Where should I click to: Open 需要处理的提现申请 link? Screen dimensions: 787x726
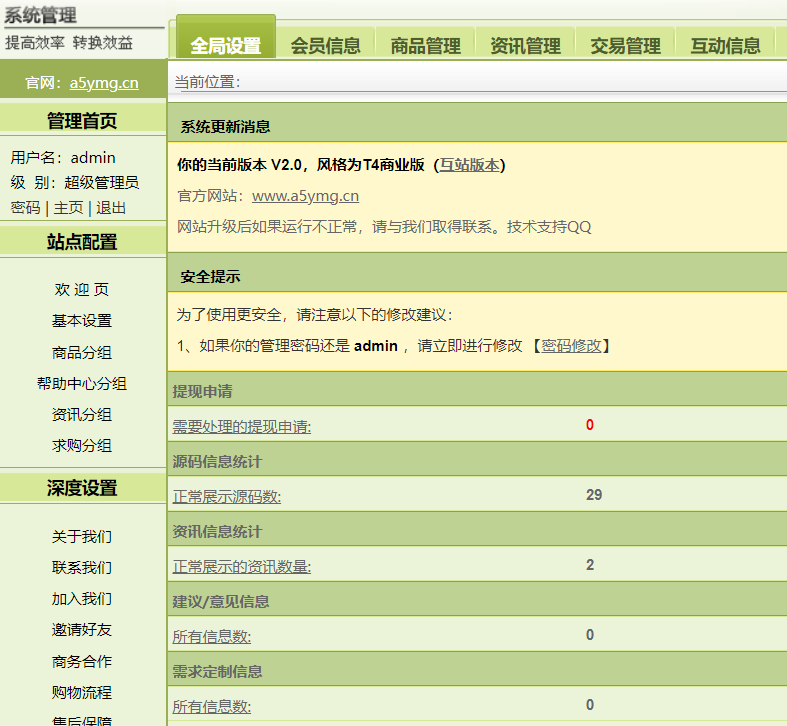[x=241, y=427]
